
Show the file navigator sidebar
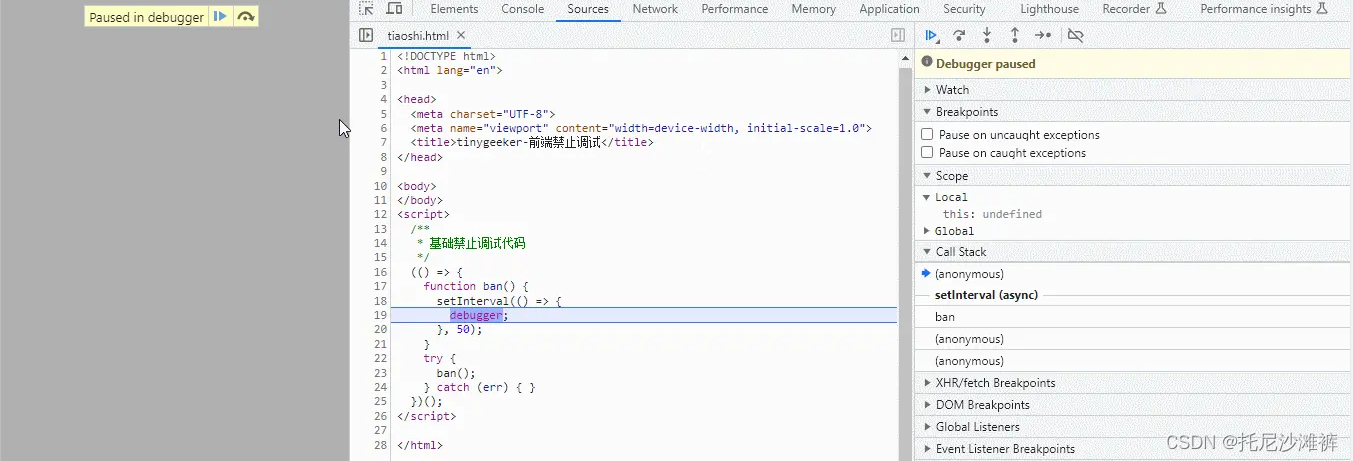point(366,35)
